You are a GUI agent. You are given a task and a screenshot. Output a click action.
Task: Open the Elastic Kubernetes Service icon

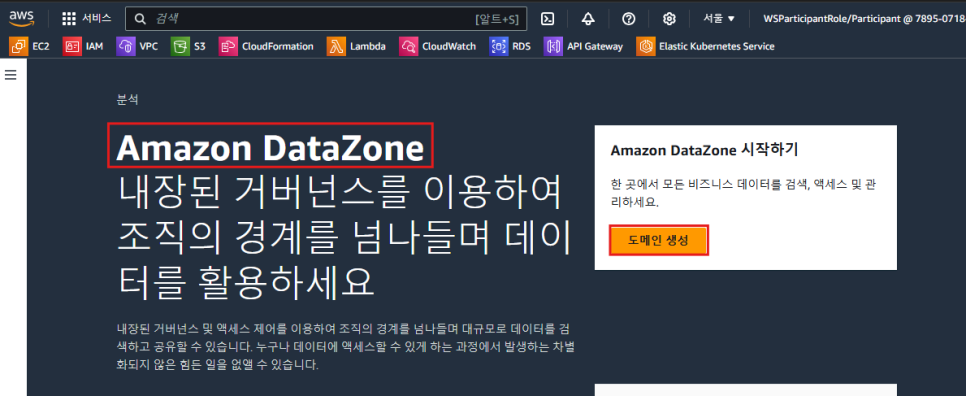pyautogui.click(x=646, y=46)
